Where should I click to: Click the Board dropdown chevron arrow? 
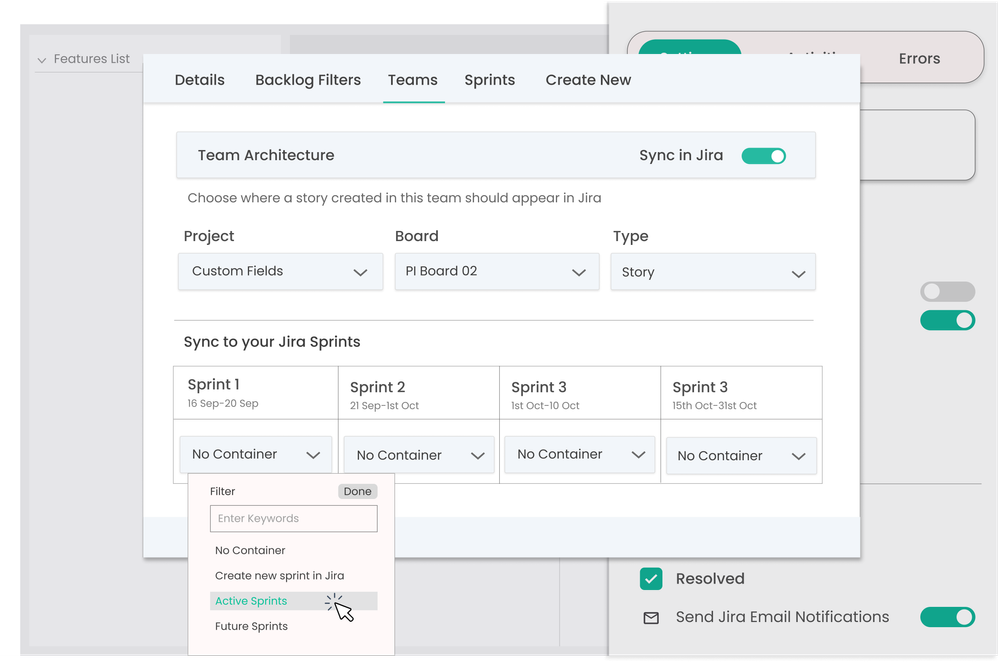coord(579,273)
